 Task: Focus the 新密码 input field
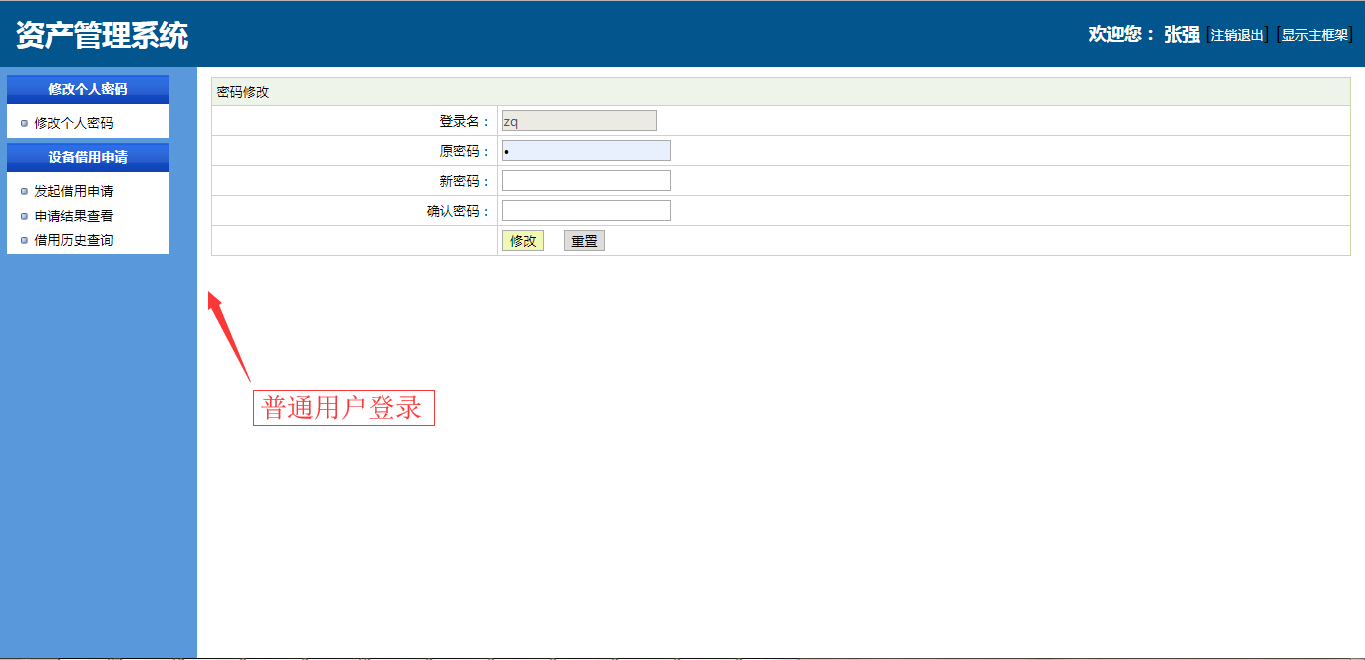point(586,181)
